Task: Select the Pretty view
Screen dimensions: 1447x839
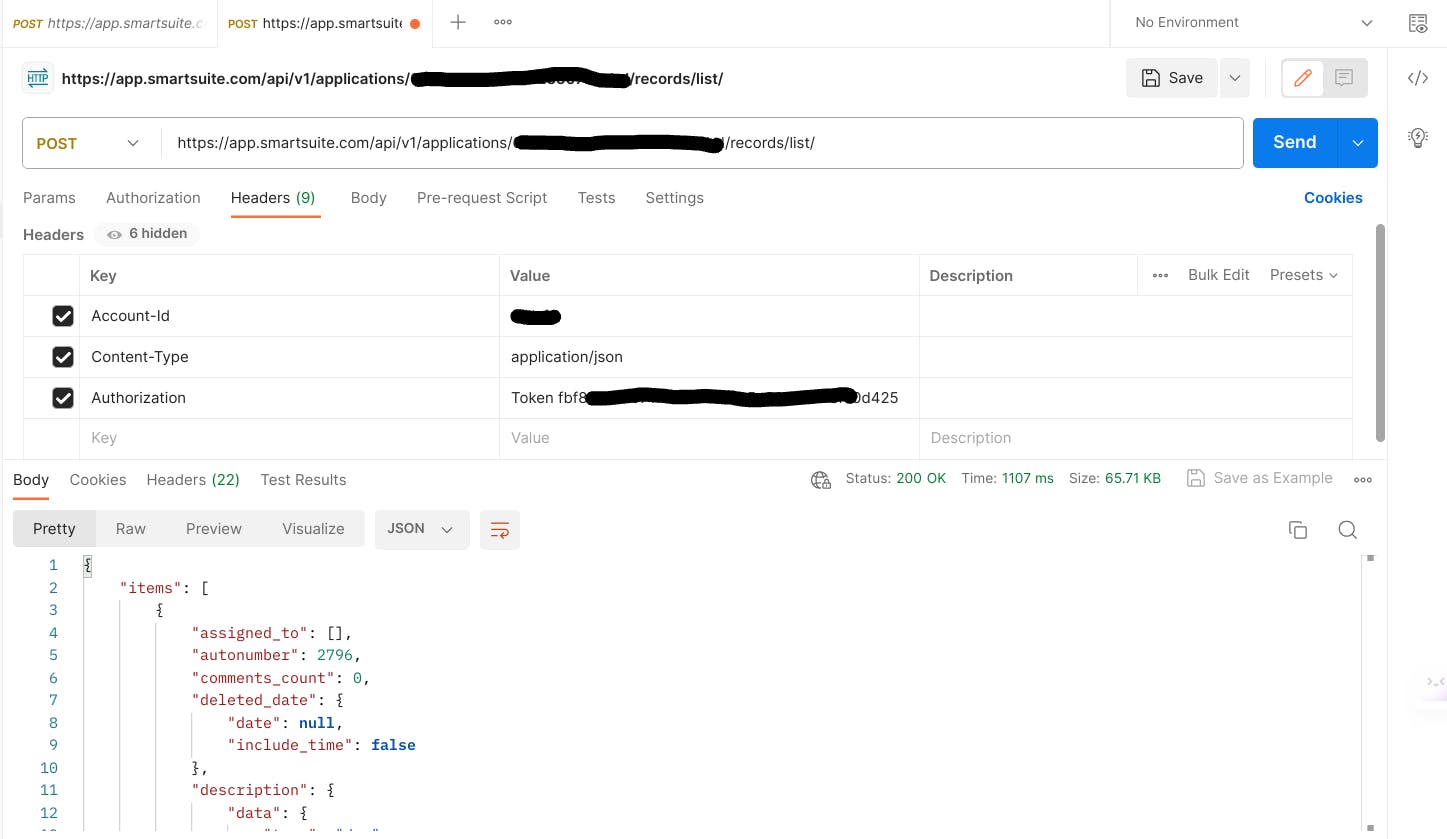Action: pos(54,529)
